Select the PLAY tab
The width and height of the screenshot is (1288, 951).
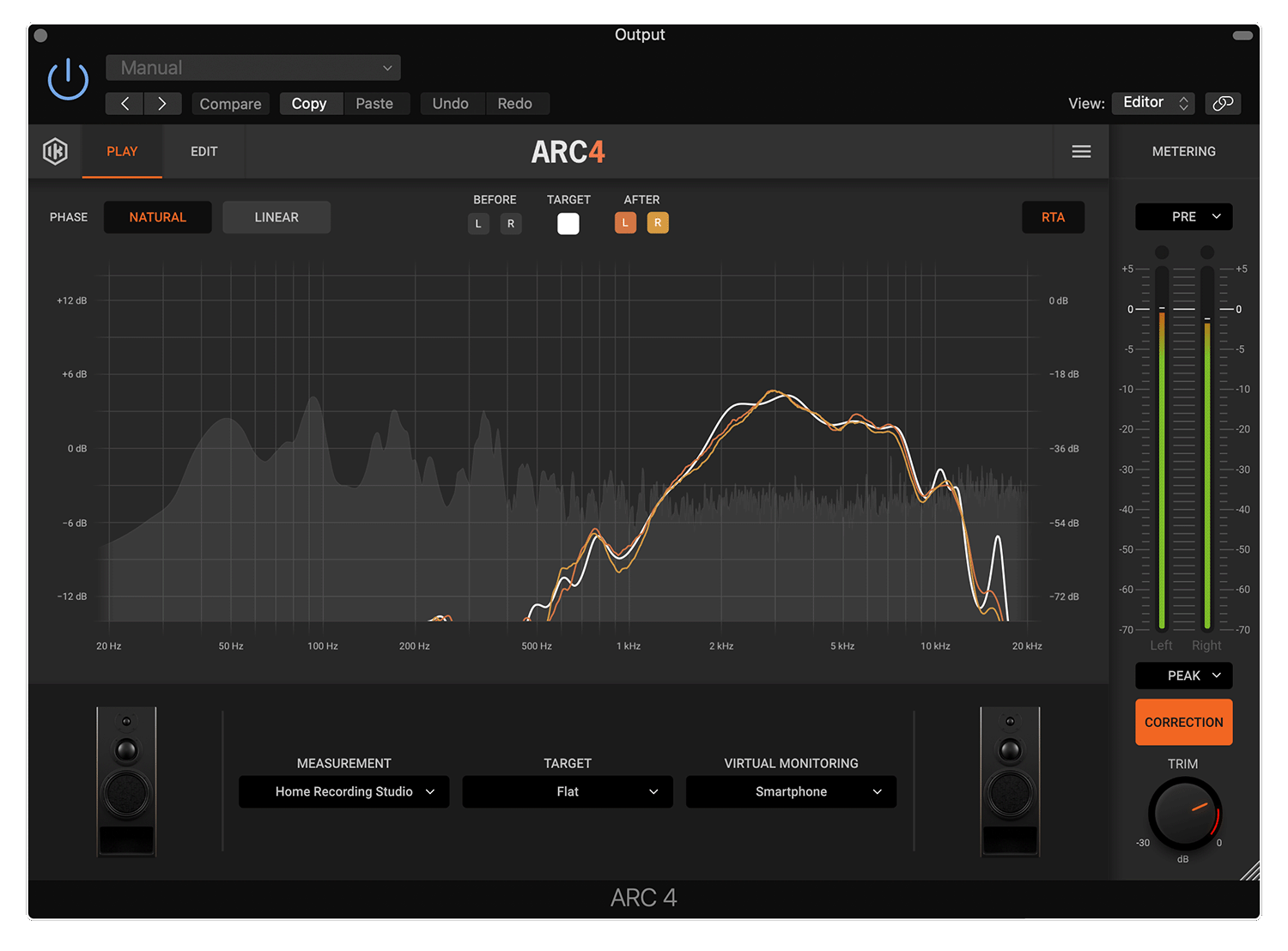122,151
